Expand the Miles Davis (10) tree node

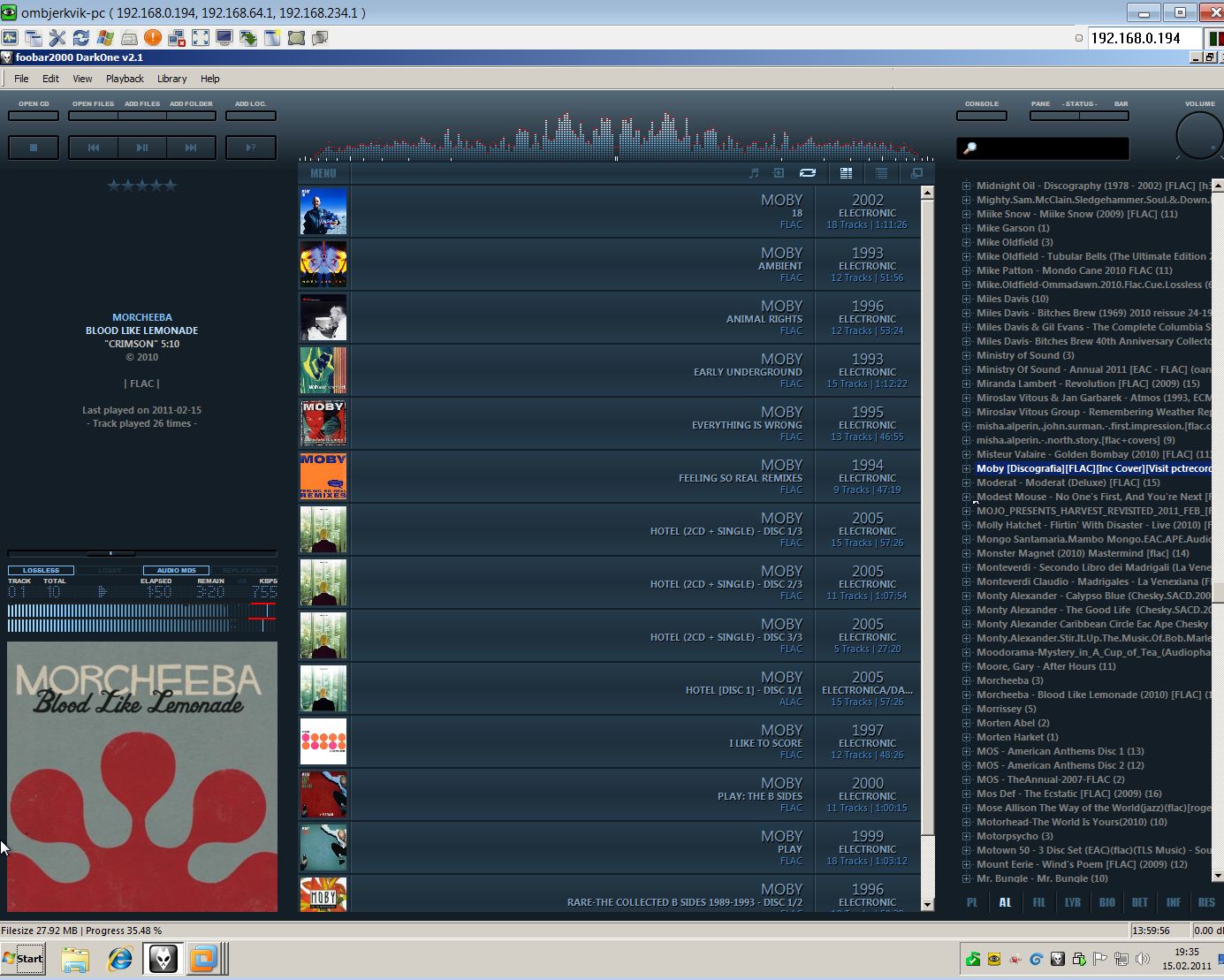tap(966, 299)
